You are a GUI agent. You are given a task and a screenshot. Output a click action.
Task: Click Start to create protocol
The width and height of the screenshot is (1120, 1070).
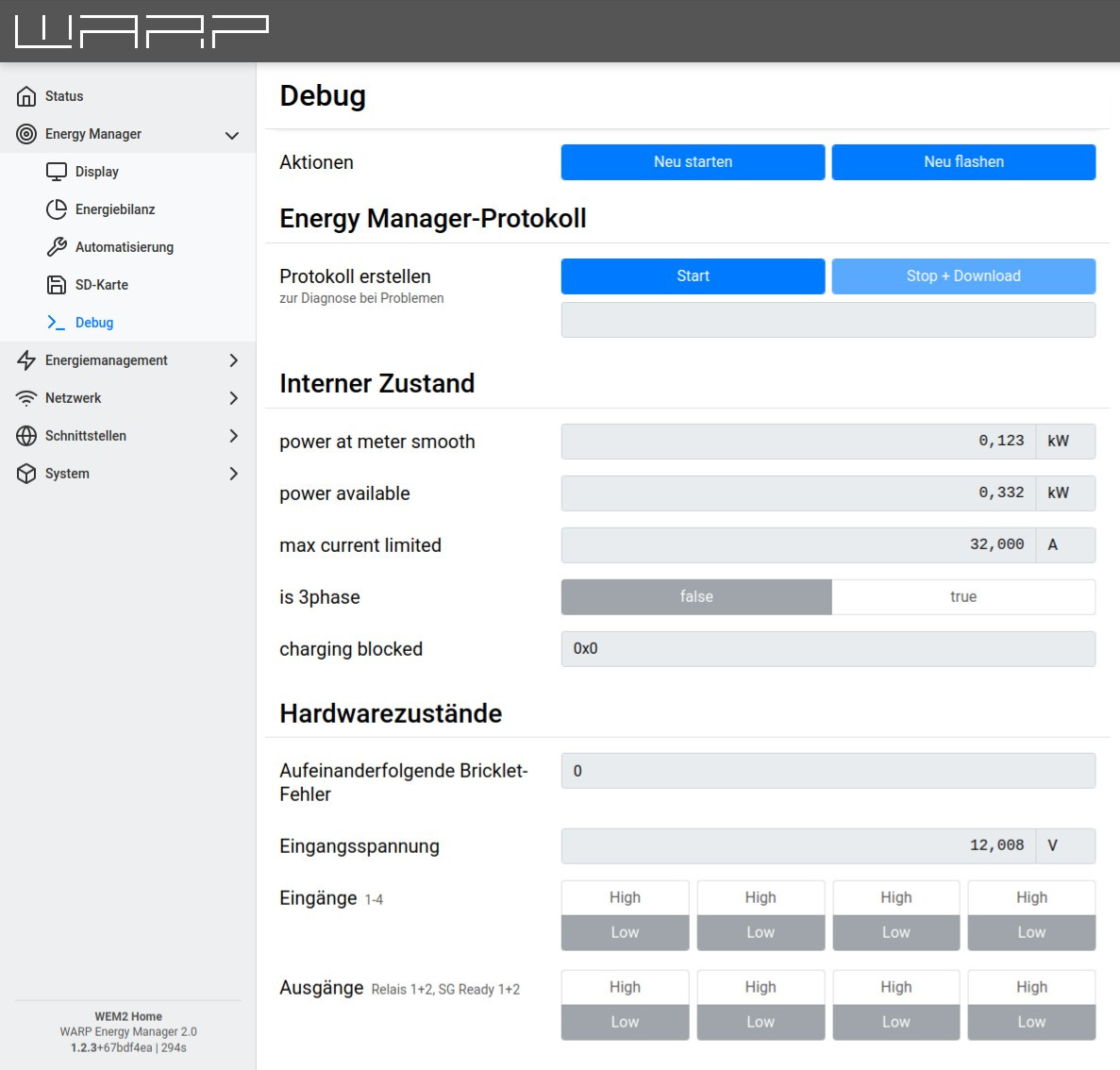click(693, 276)
